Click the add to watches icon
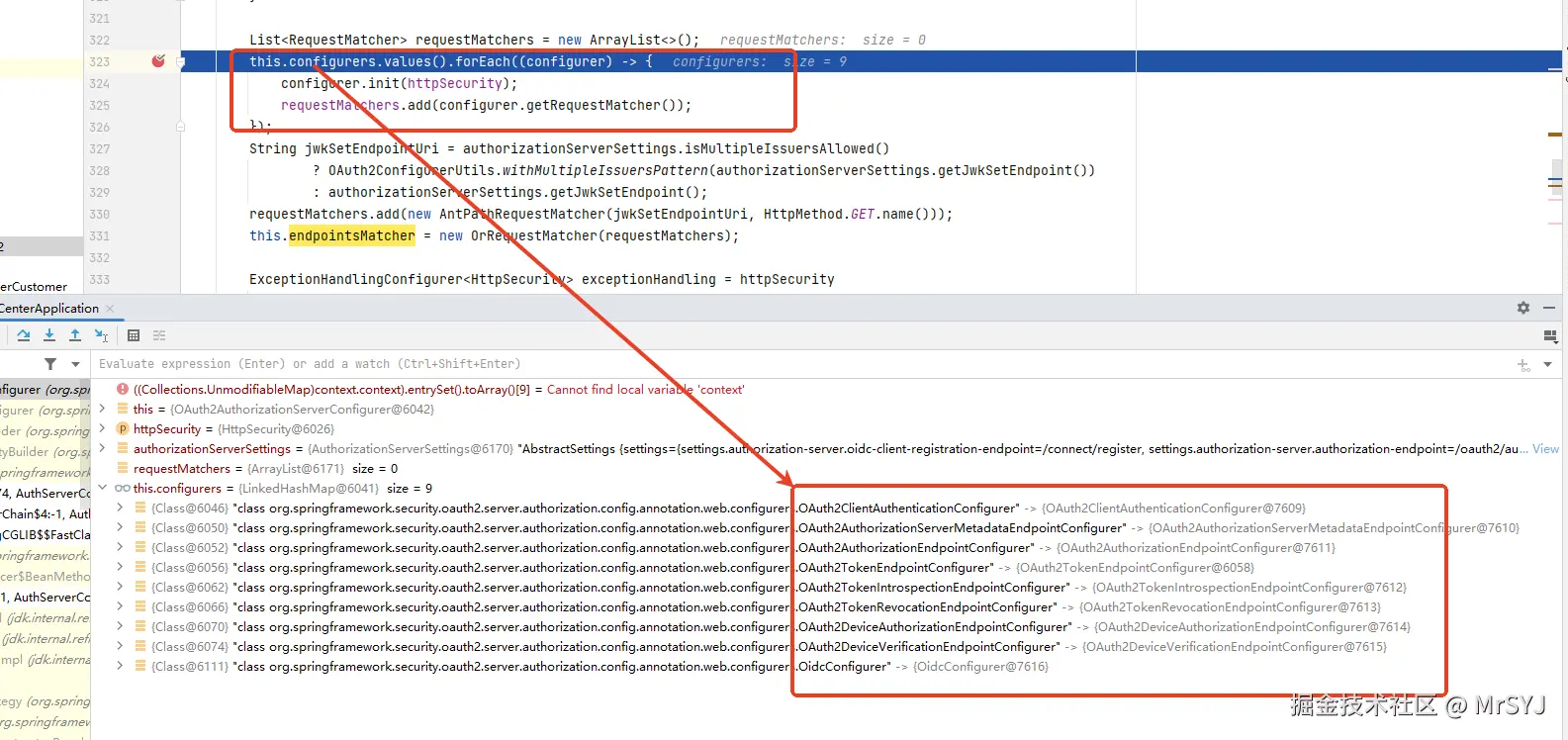This screenshot has width=1568, height=740. 1523,365
